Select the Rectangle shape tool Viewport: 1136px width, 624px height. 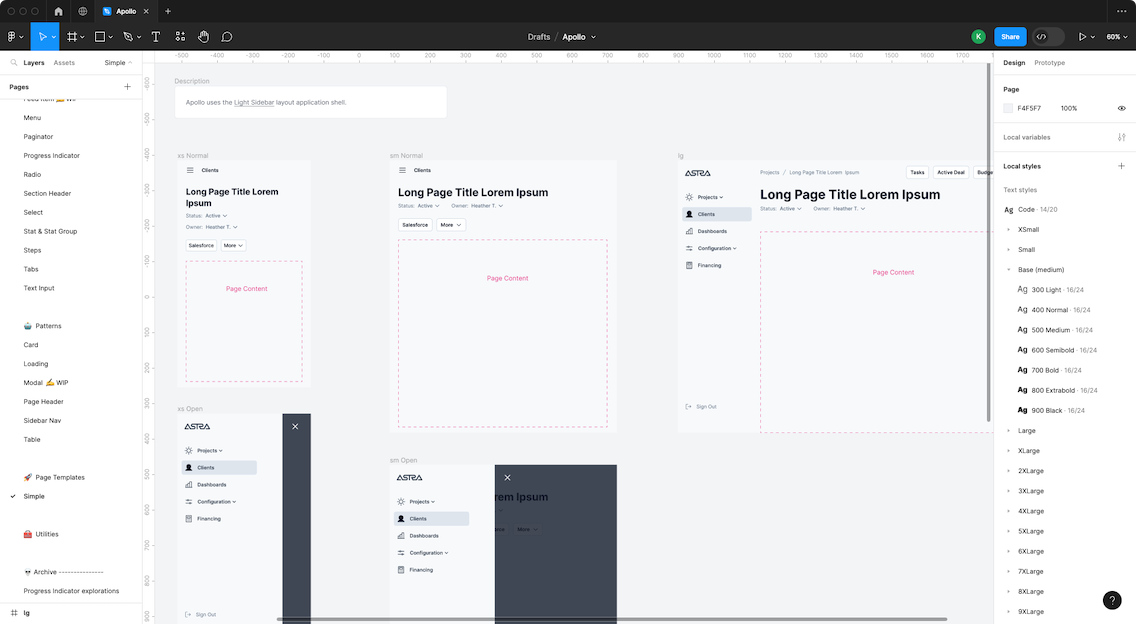[100, 37]
